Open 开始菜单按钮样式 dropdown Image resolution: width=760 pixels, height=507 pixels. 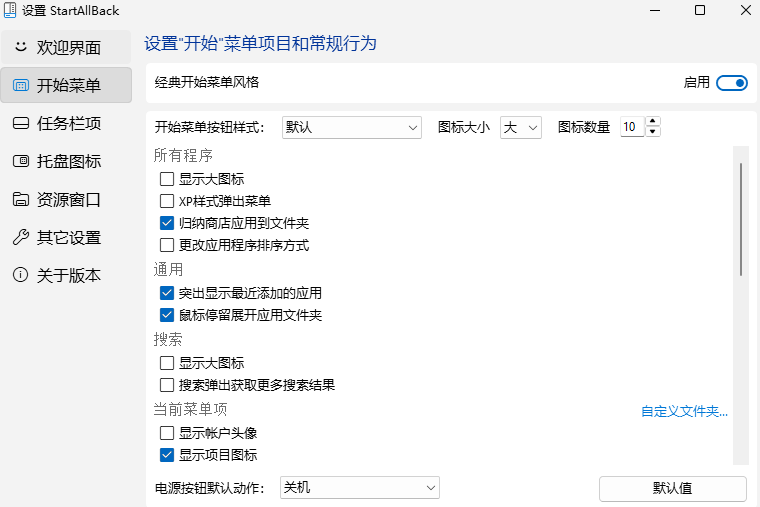[352, 127]
